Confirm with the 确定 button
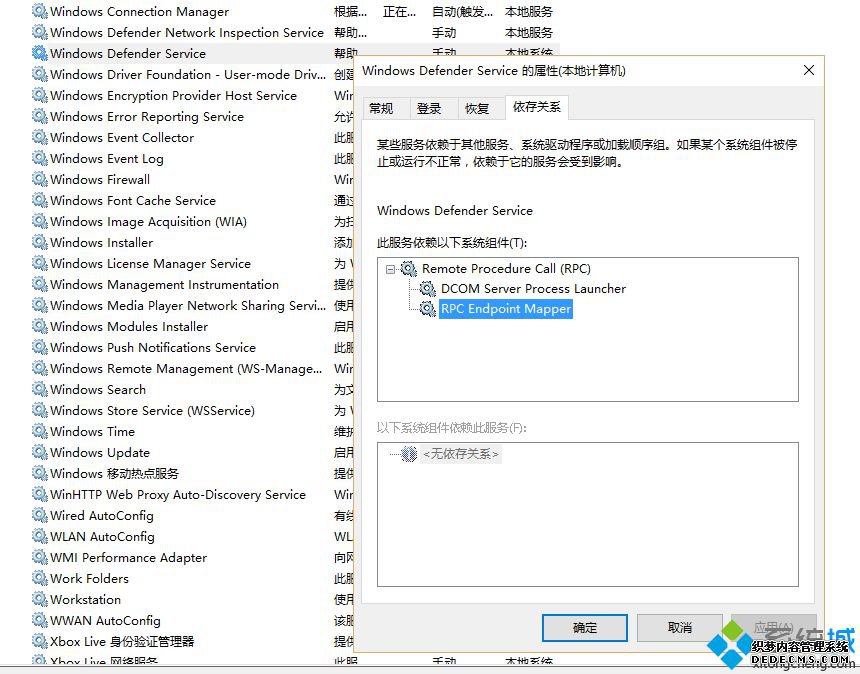Image resolution: width=860 pixels, height=674 pixels. [x=585, y=627]
